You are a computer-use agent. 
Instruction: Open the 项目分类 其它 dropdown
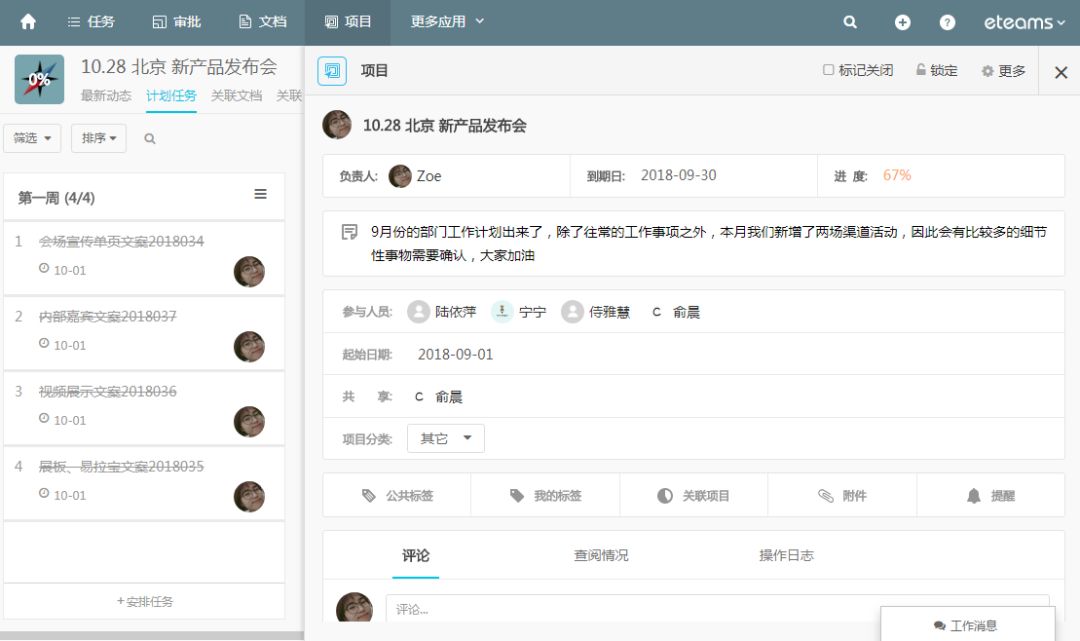tap(446, 439)
